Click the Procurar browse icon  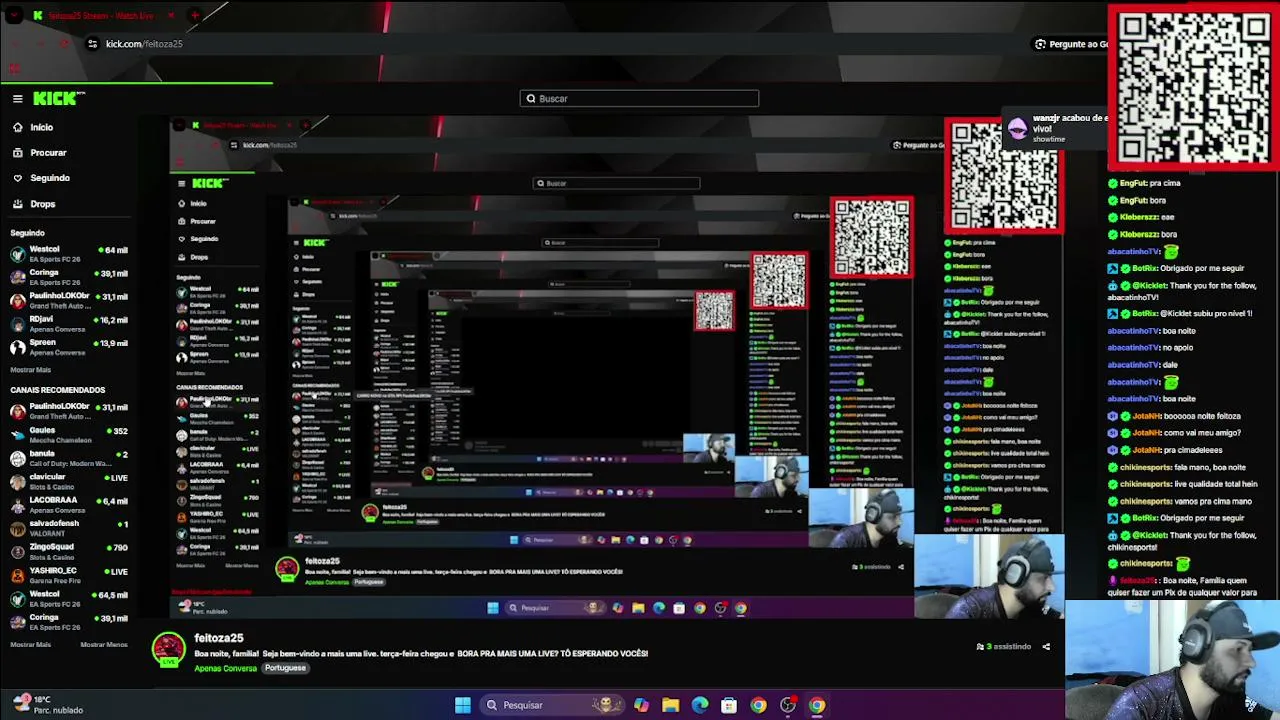[x=18, y=153]
